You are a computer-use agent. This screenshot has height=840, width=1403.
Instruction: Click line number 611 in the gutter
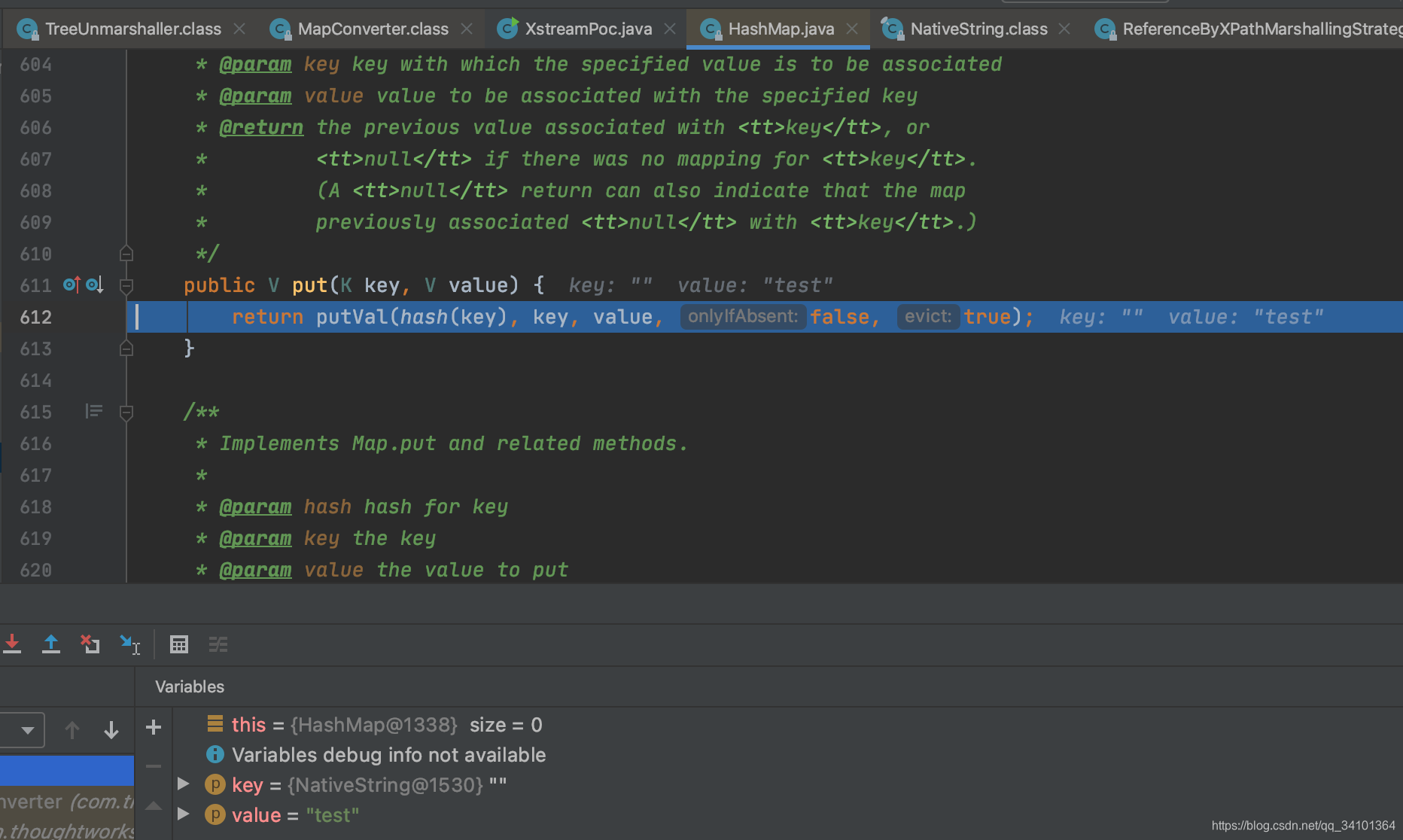(36, 285)
